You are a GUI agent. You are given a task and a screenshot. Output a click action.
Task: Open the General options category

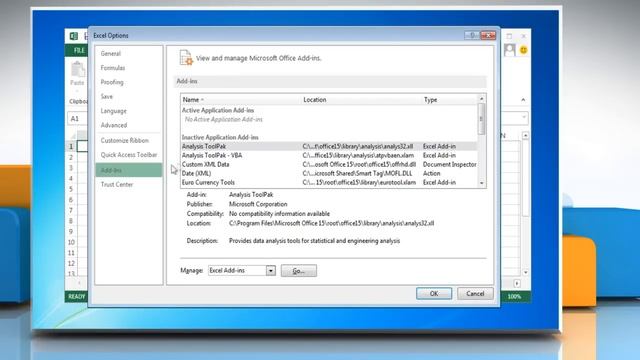tap(111, 53)
